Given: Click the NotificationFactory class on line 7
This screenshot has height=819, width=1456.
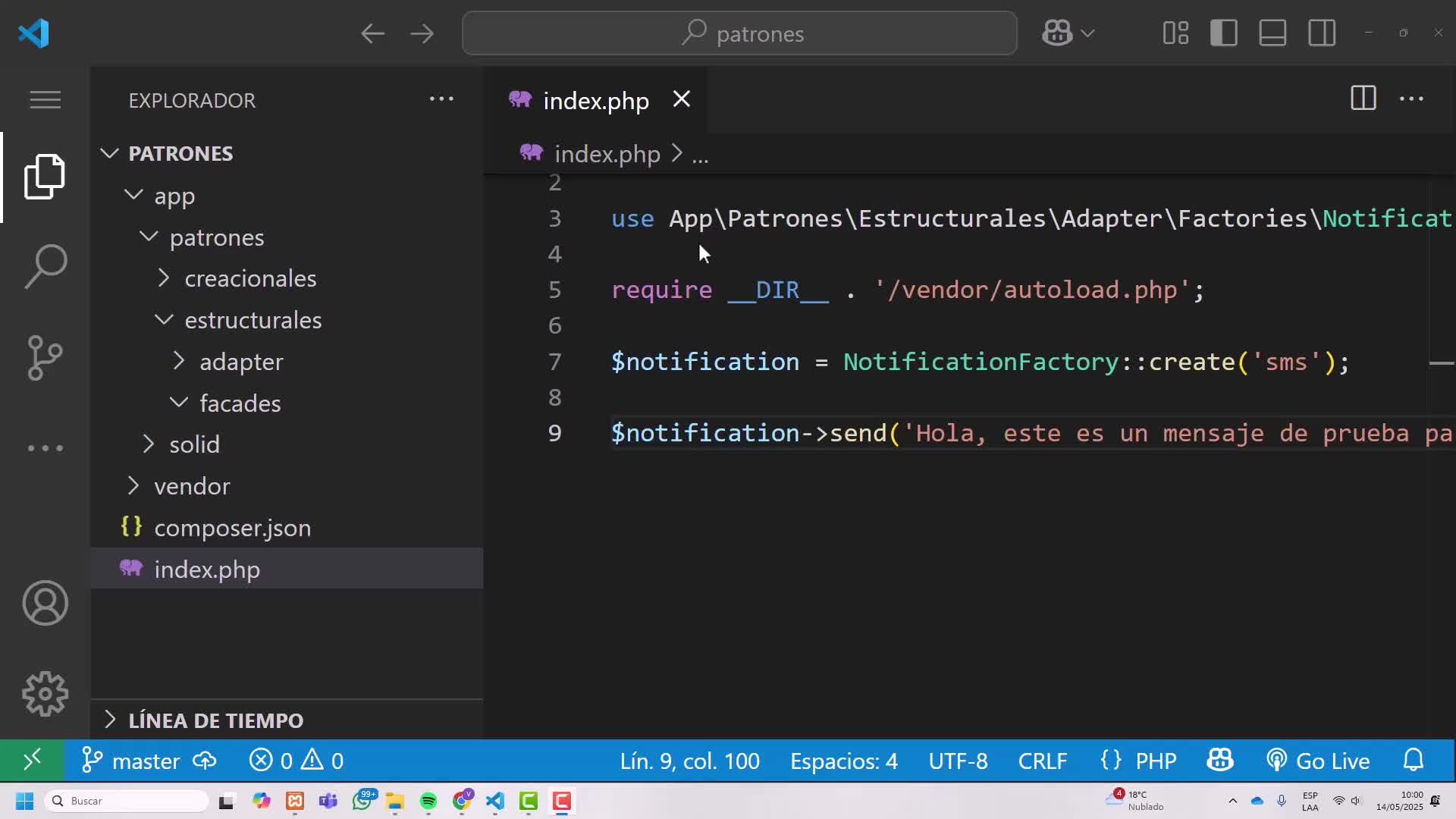Looking at the screenshot, I should click(x=981, y=362).
